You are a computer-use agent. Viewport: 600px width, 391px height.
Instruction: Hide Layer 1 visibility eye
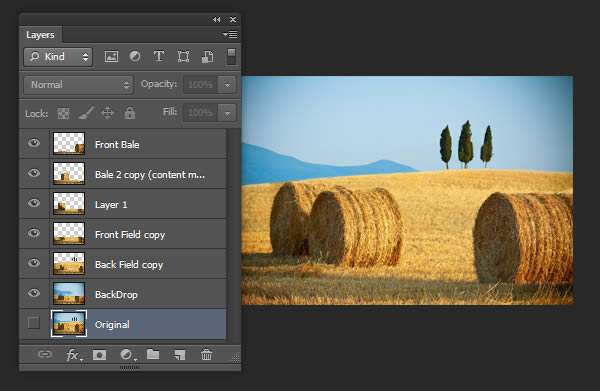(34, 203)
